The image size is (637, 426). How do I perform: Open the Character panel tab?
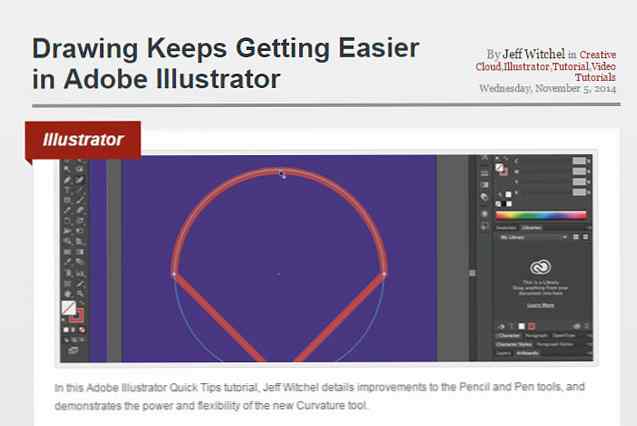coord(509,335)
